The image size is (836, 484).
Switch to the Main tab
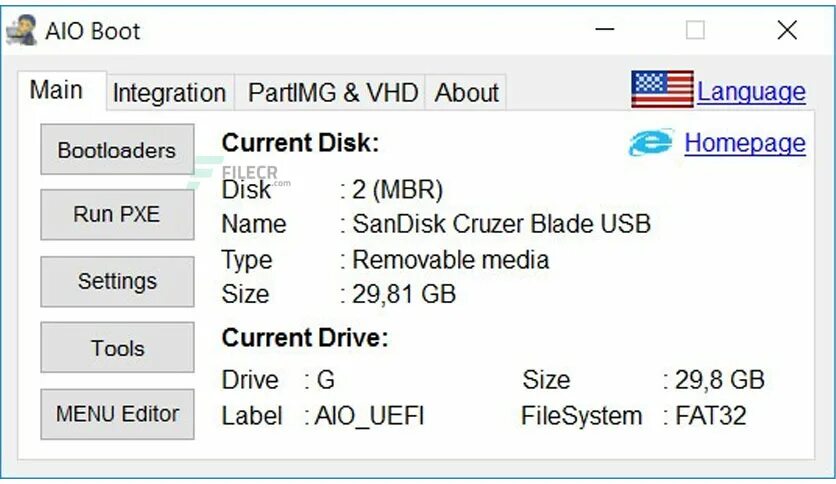57,90
